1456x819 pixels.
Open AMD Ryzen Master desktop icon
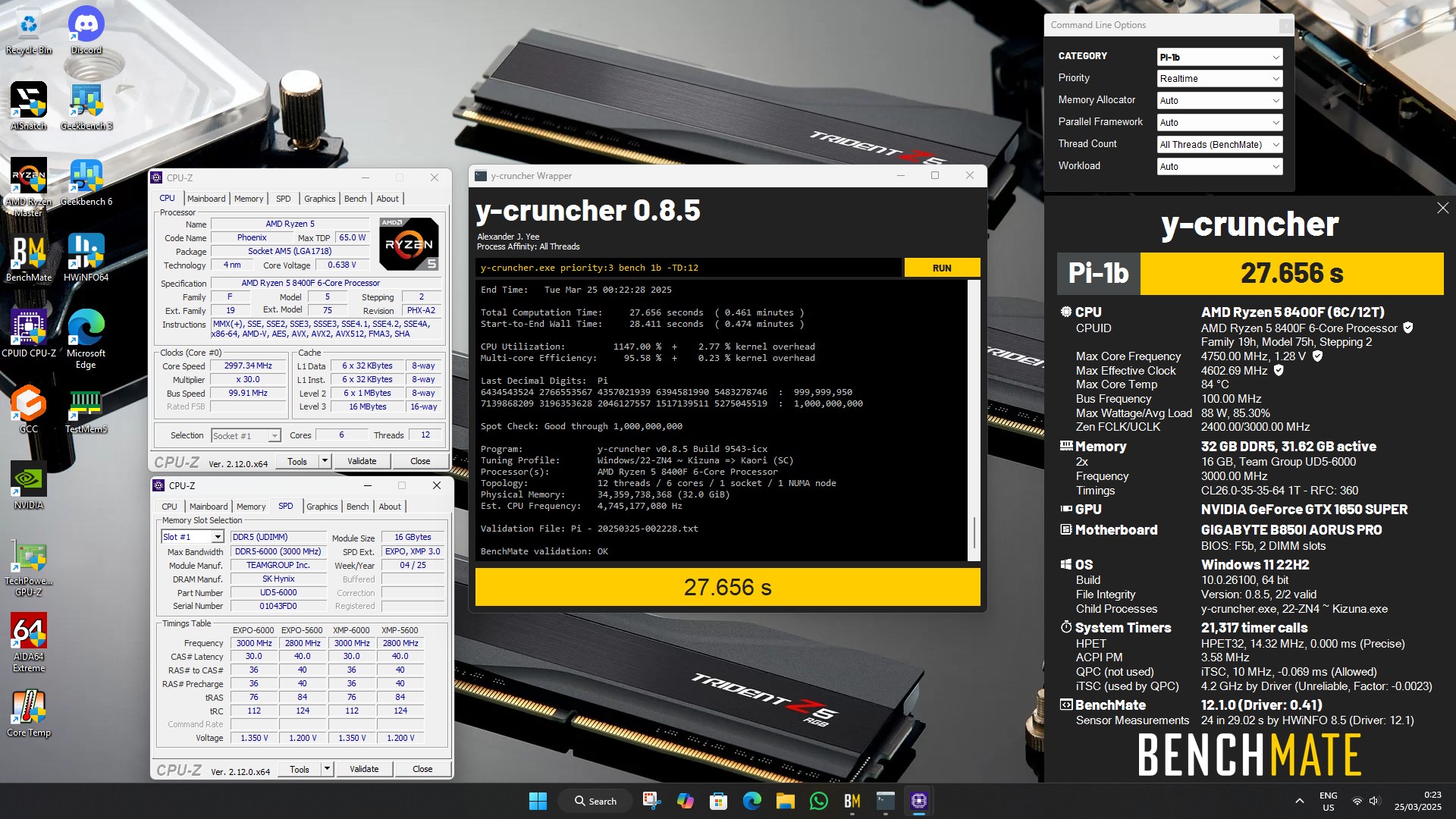pos(29,187)
